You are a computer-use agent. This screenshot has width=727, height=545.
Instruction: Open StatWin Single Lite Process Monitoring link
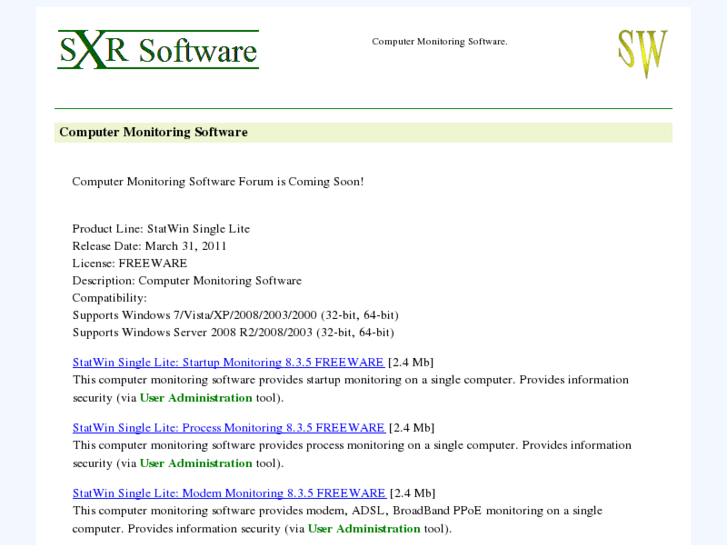tap(229, 428)
